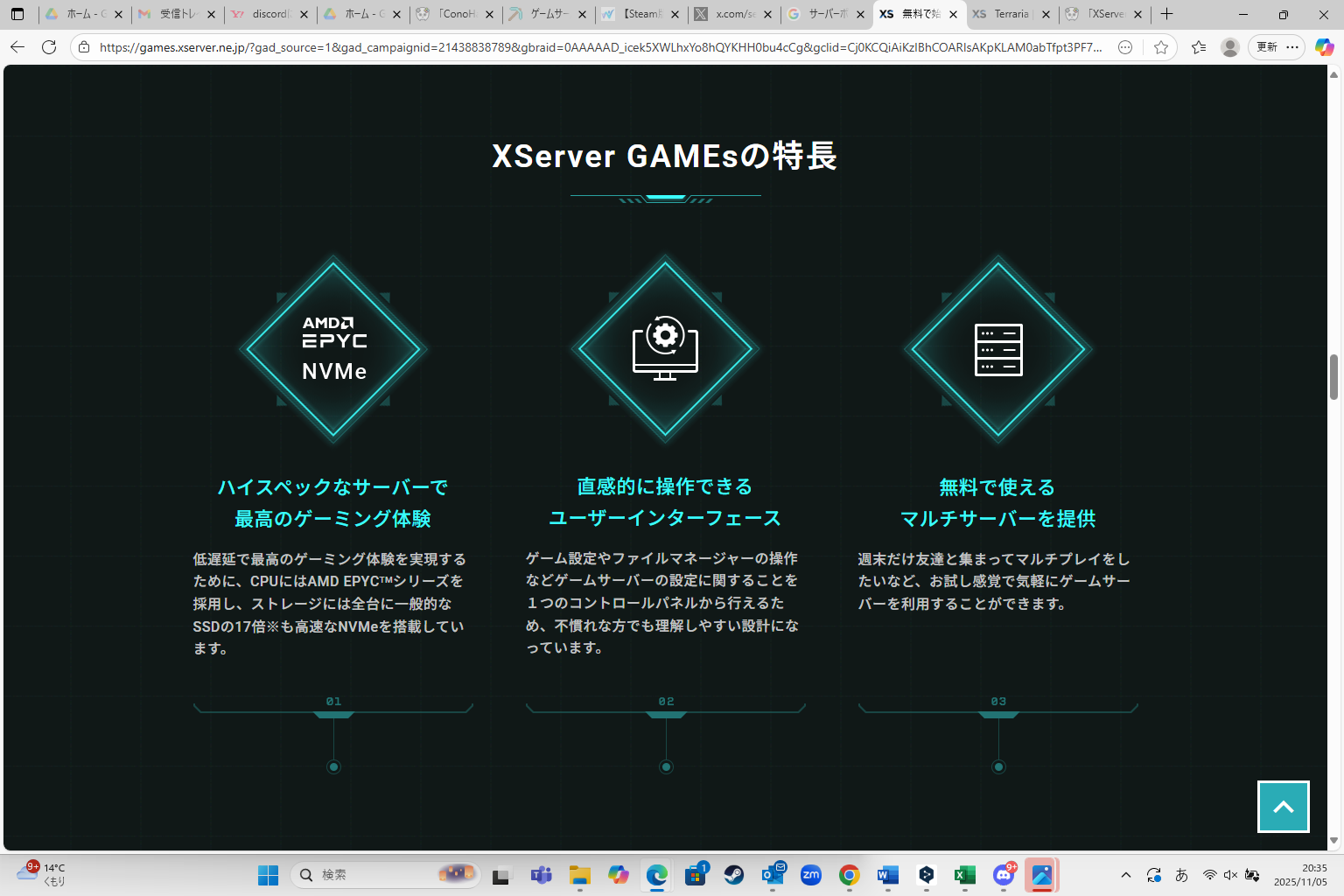Open Discord from the taskbar

[1003, 874]
